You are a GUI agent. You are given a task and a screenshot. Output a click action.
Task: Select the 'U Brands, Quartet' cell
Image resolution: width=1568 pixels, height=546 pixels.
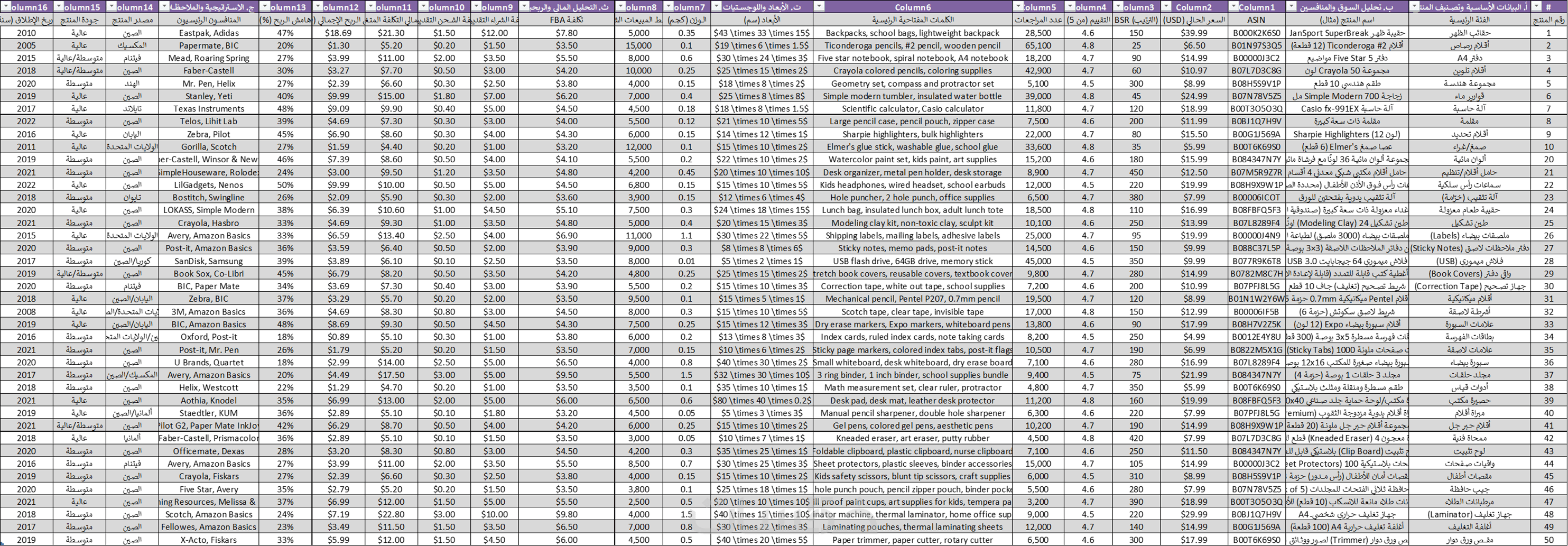click(x=208, y=362)
